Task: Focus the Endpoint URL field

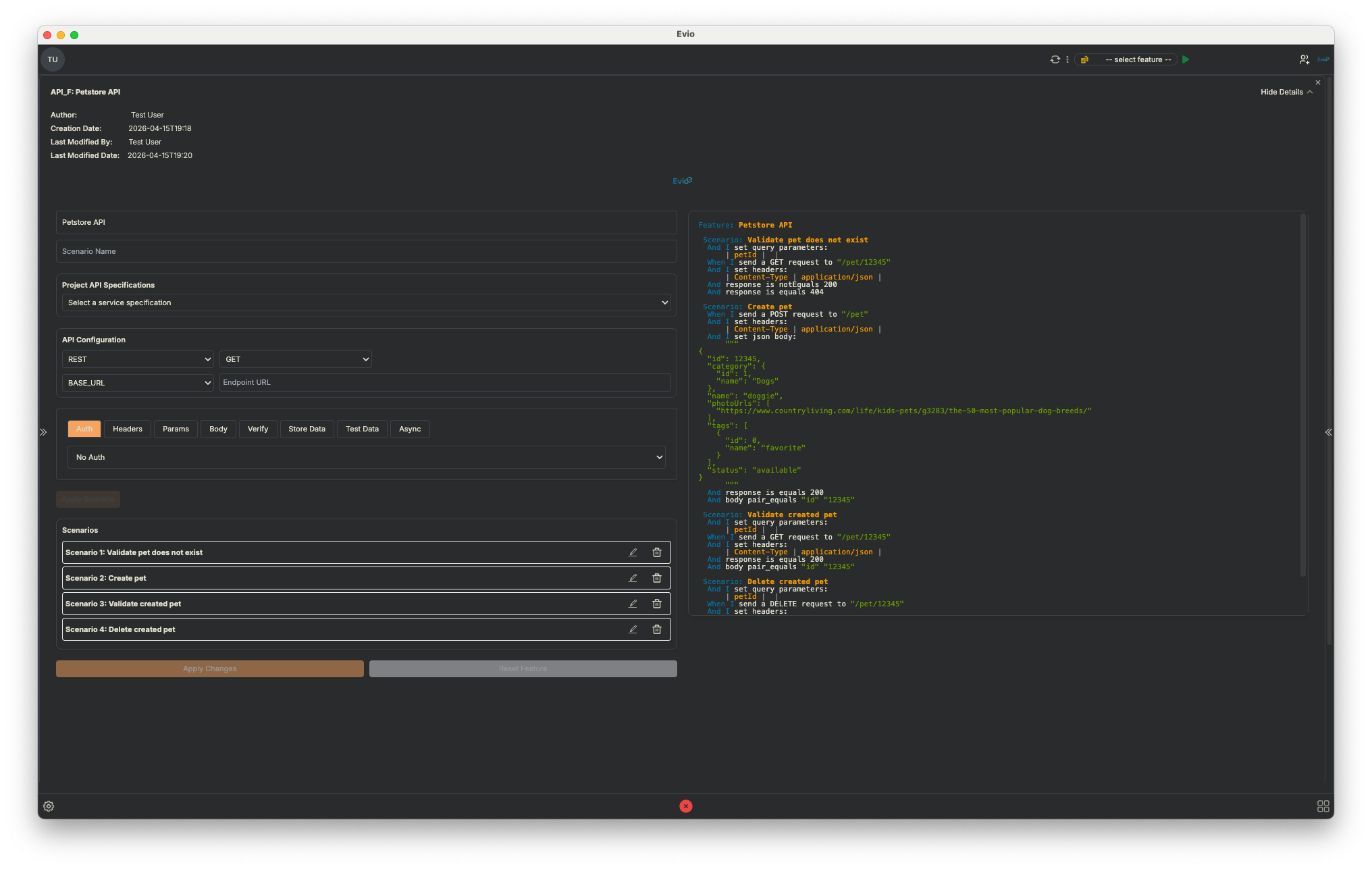Action: (x=445, y=382)
